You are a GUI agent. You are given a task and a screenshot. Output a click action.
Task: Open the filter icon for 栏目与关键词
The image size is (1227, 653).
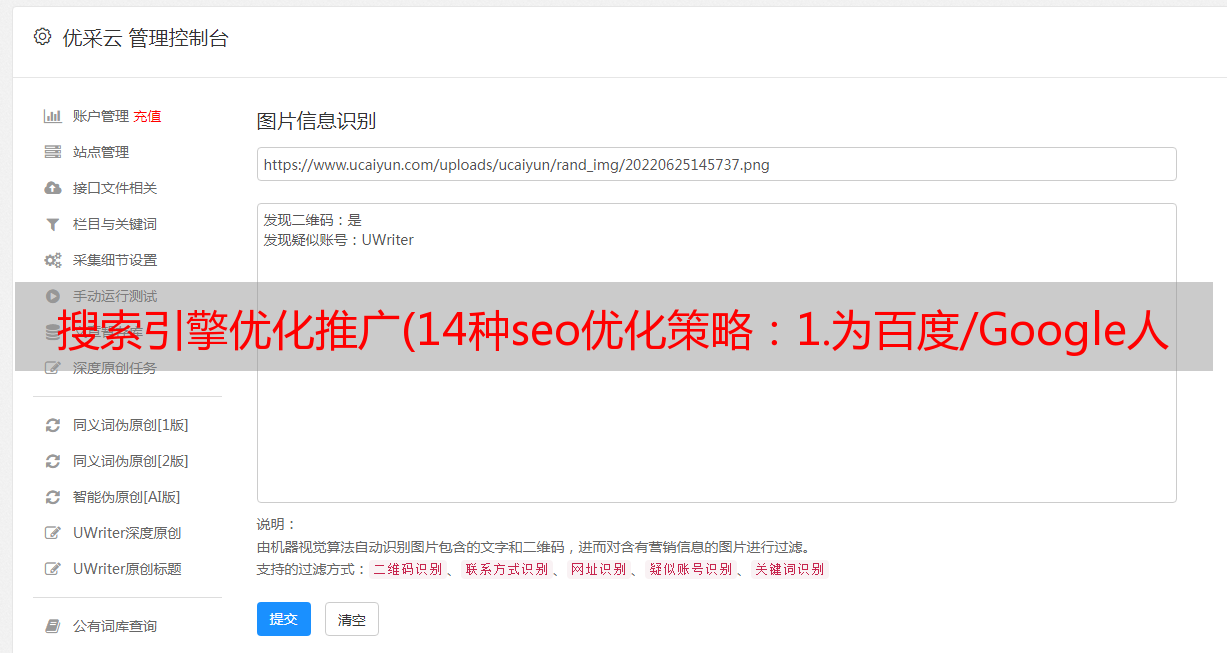53,224
